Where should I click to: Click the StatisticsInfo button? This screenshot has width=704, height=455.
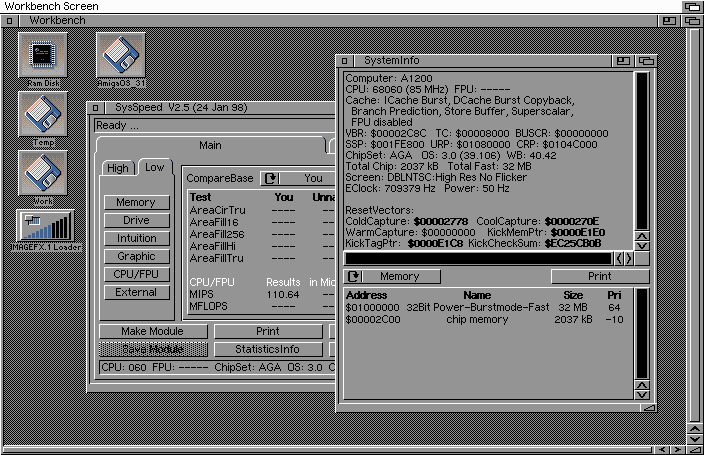[268, 349]
